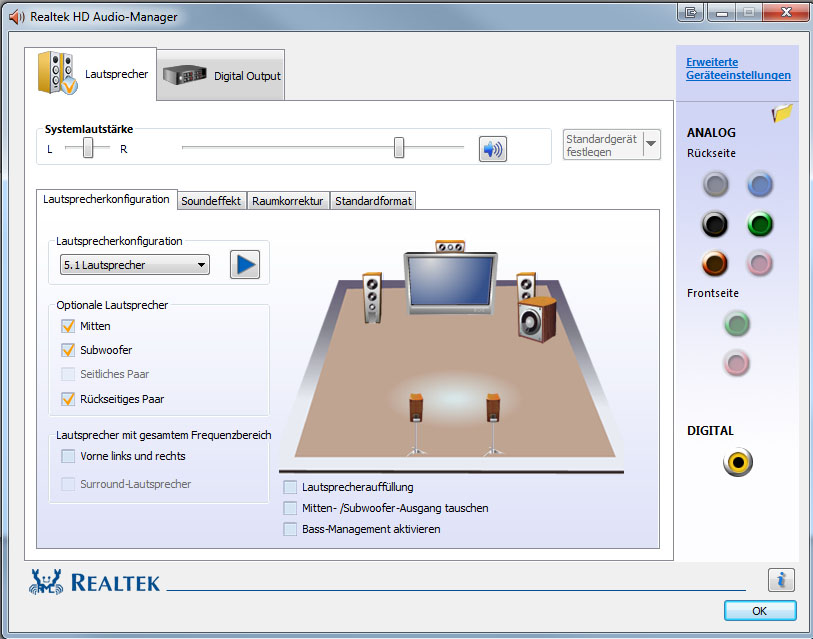Select the green rear analog jack
This screenshot has width=813, height=639.
(760, 224)
